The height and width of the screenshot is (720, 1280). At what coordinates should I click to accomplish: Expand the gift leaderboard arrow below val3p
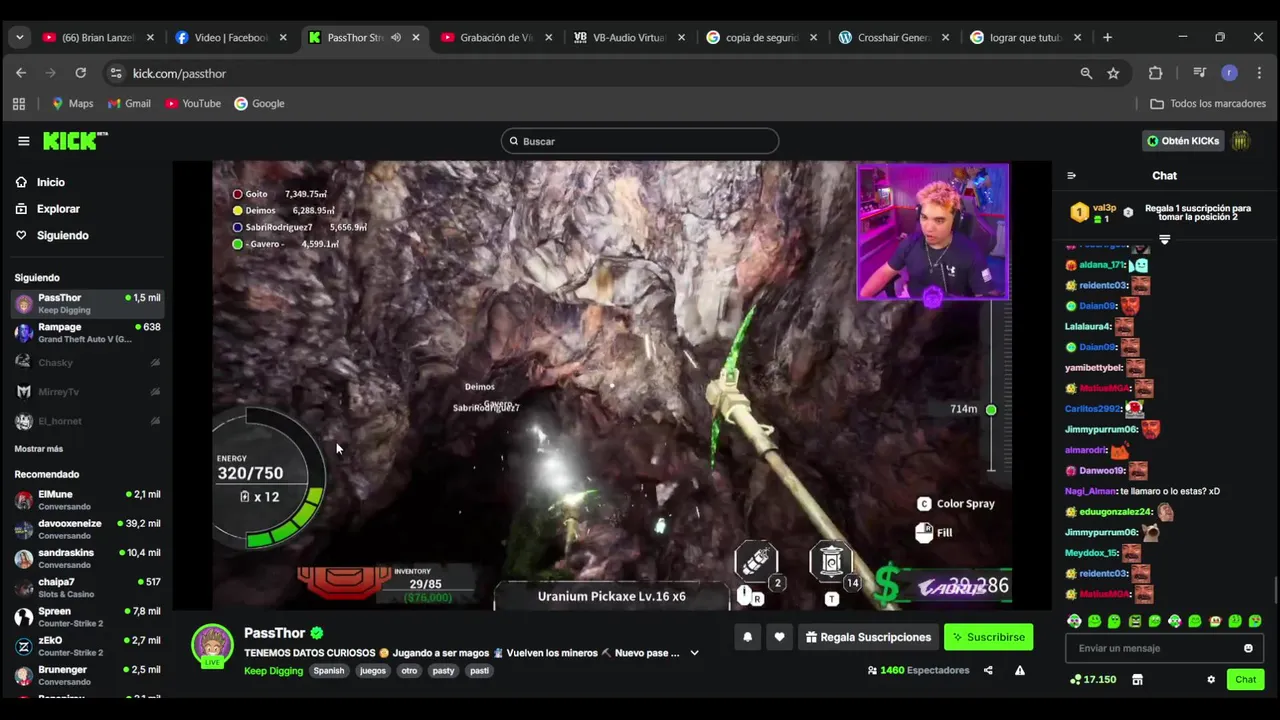(x=1164, y=239)
